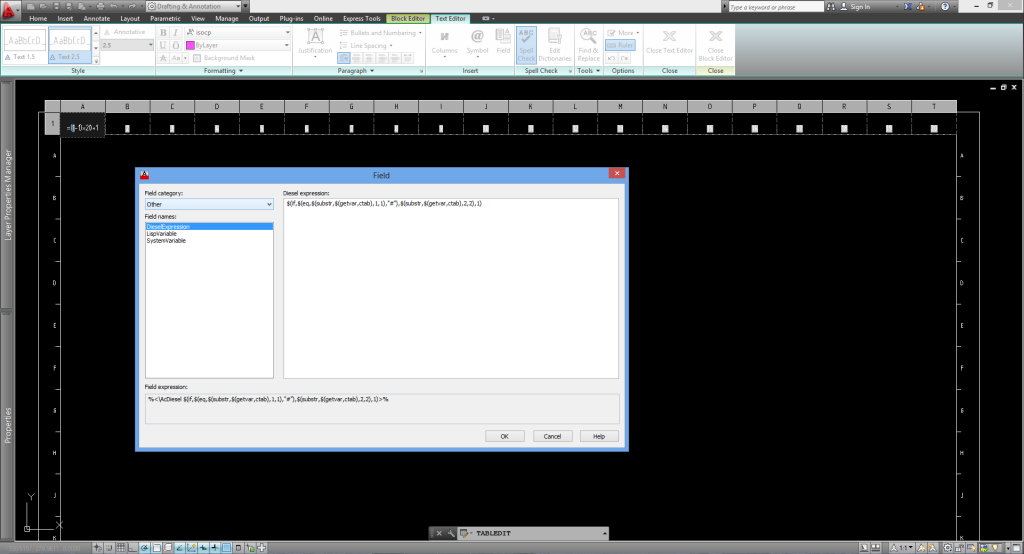The height and width of the screenshot is (554, 1024).
Task: Click the Close Text Editor icon
Action: pos(669,41)
